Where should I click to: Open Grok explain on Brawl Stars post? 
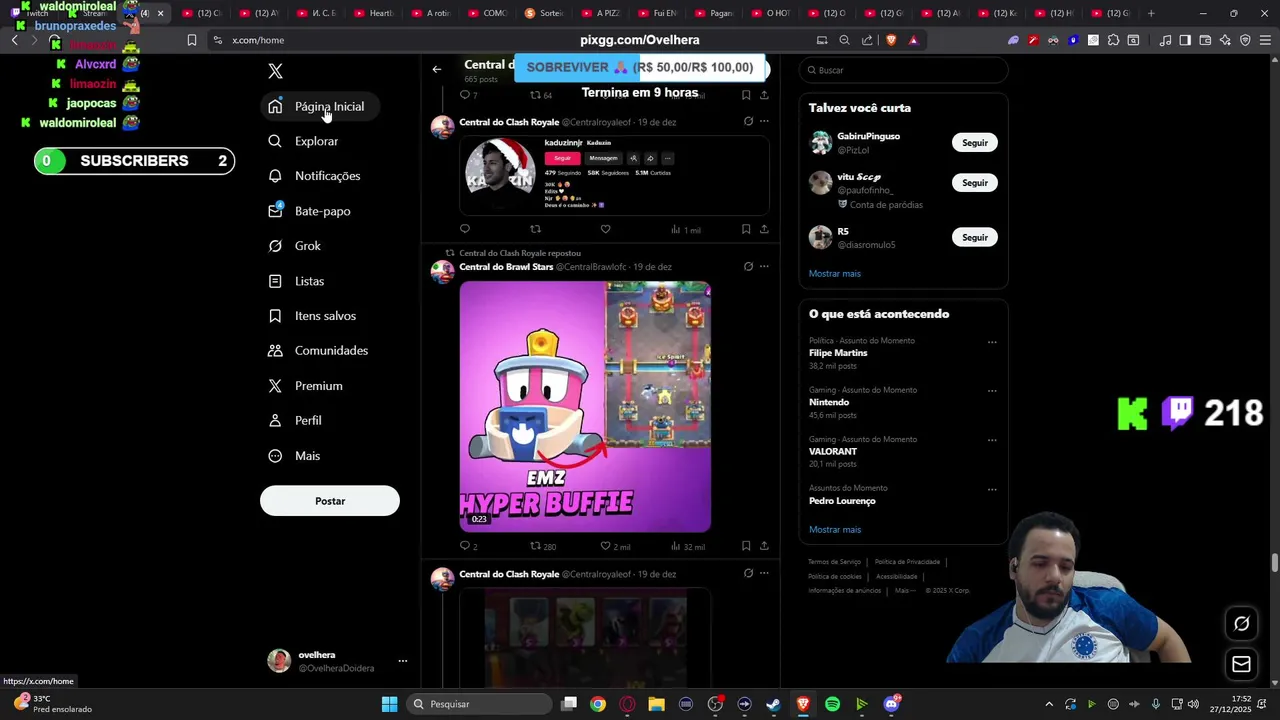click(x=748, y=266)
